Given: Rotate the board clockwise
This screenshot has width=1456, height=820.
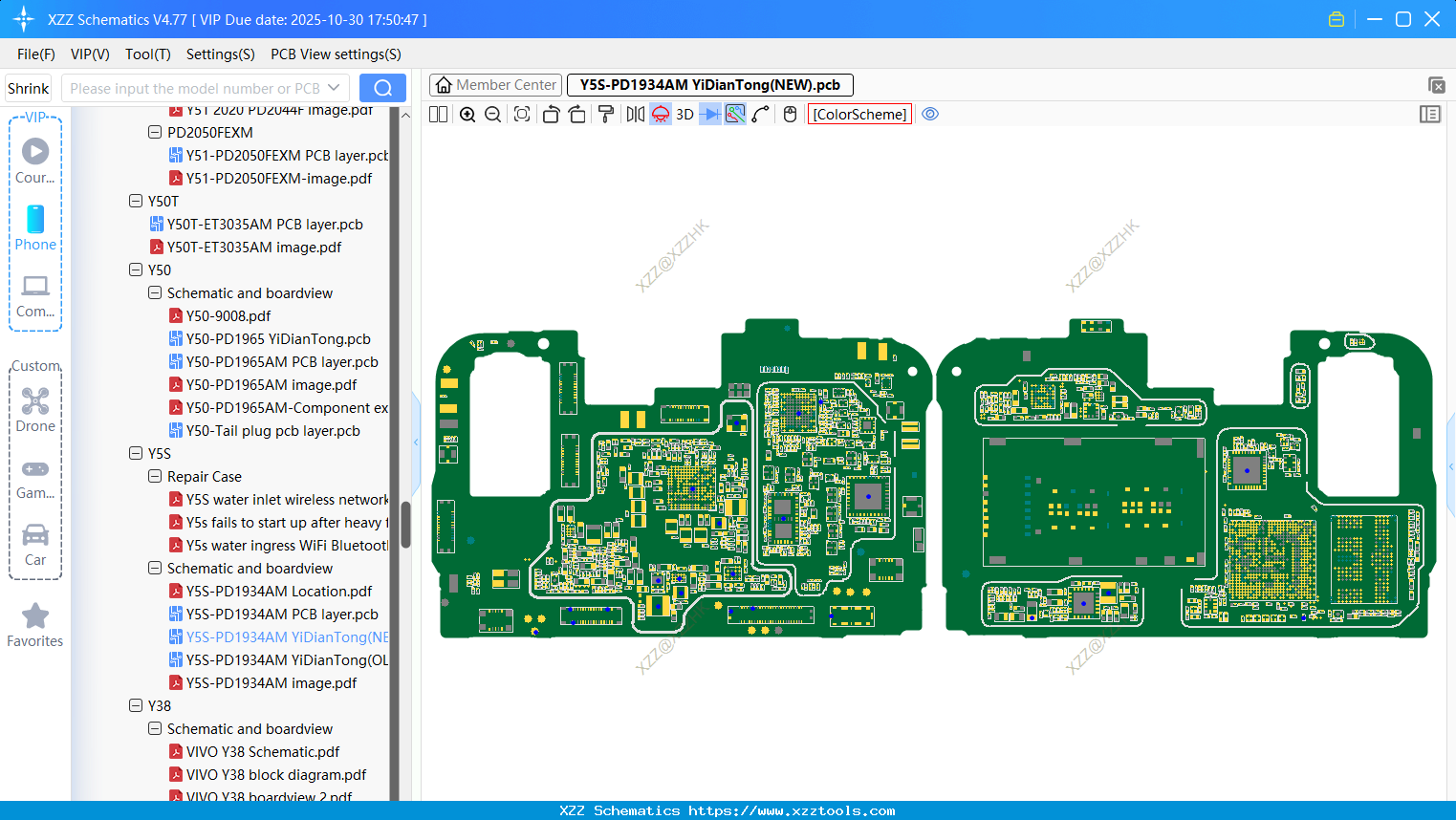Looking at the screenshot, I should [577, 114].
